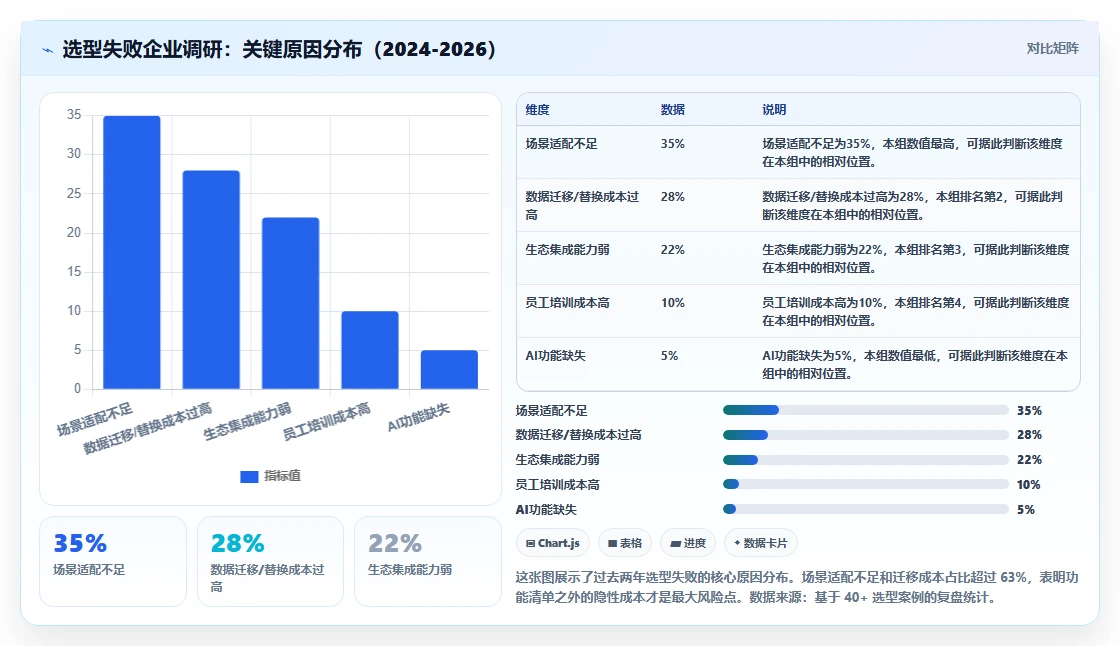The width and height of the screenshot is (1120, 646).
Task: Click the 生态集成能力弱 bar in chart
Action: click(291, 303)
